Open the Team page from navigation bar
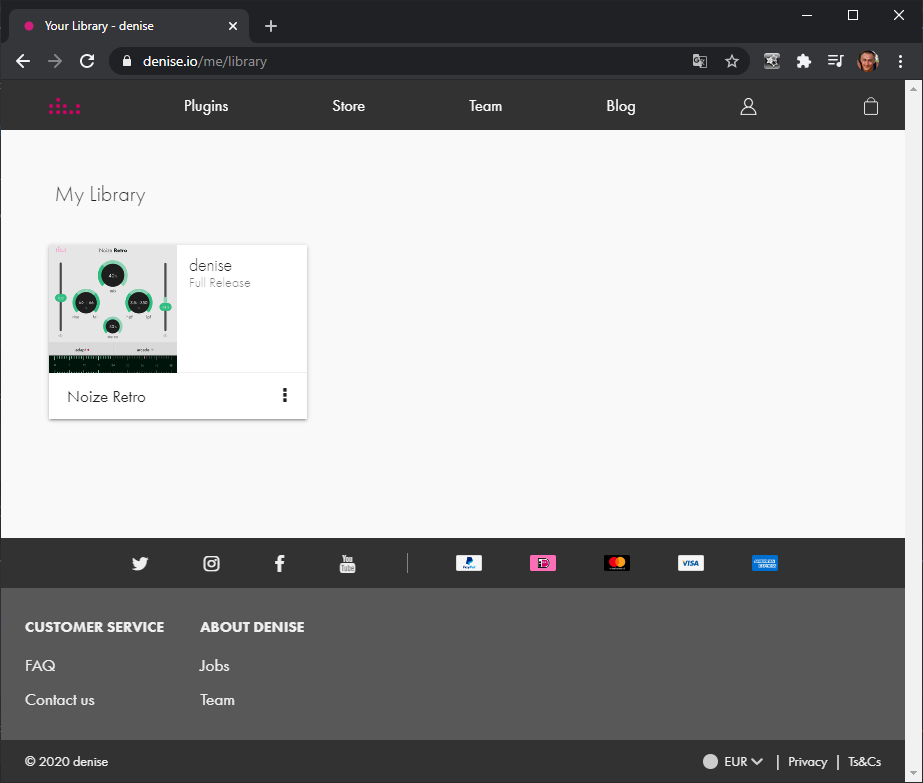923x783 pixels. (x=486, y=107)
